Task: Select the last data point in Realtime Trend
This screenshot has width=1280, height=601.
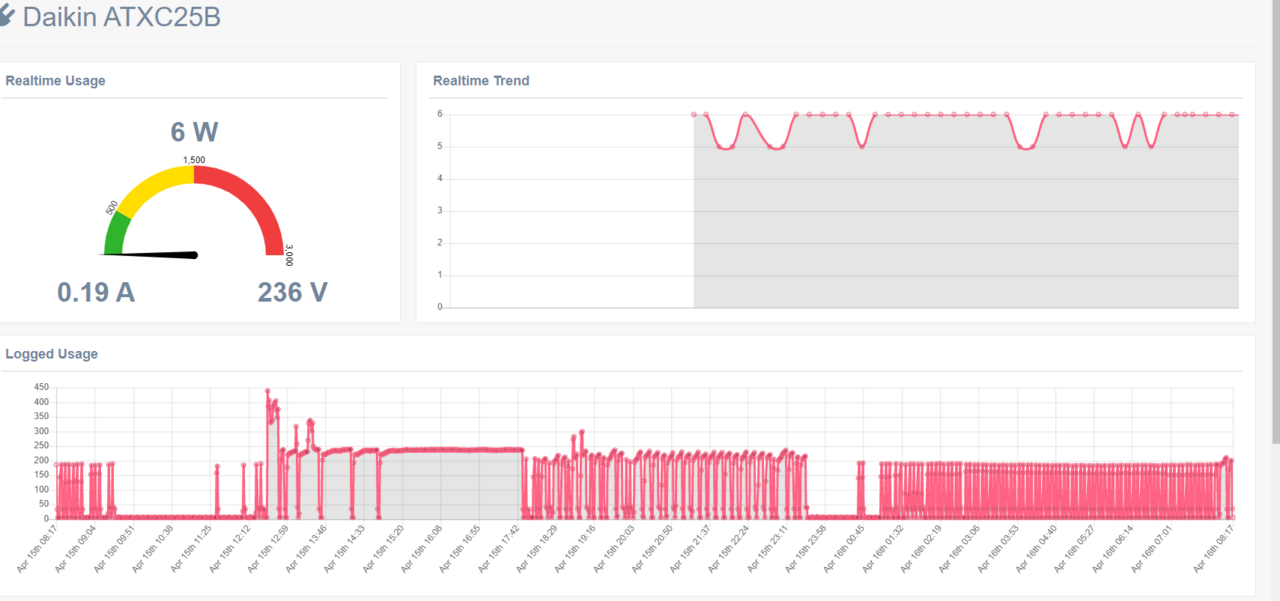Action: (1233, 114)
